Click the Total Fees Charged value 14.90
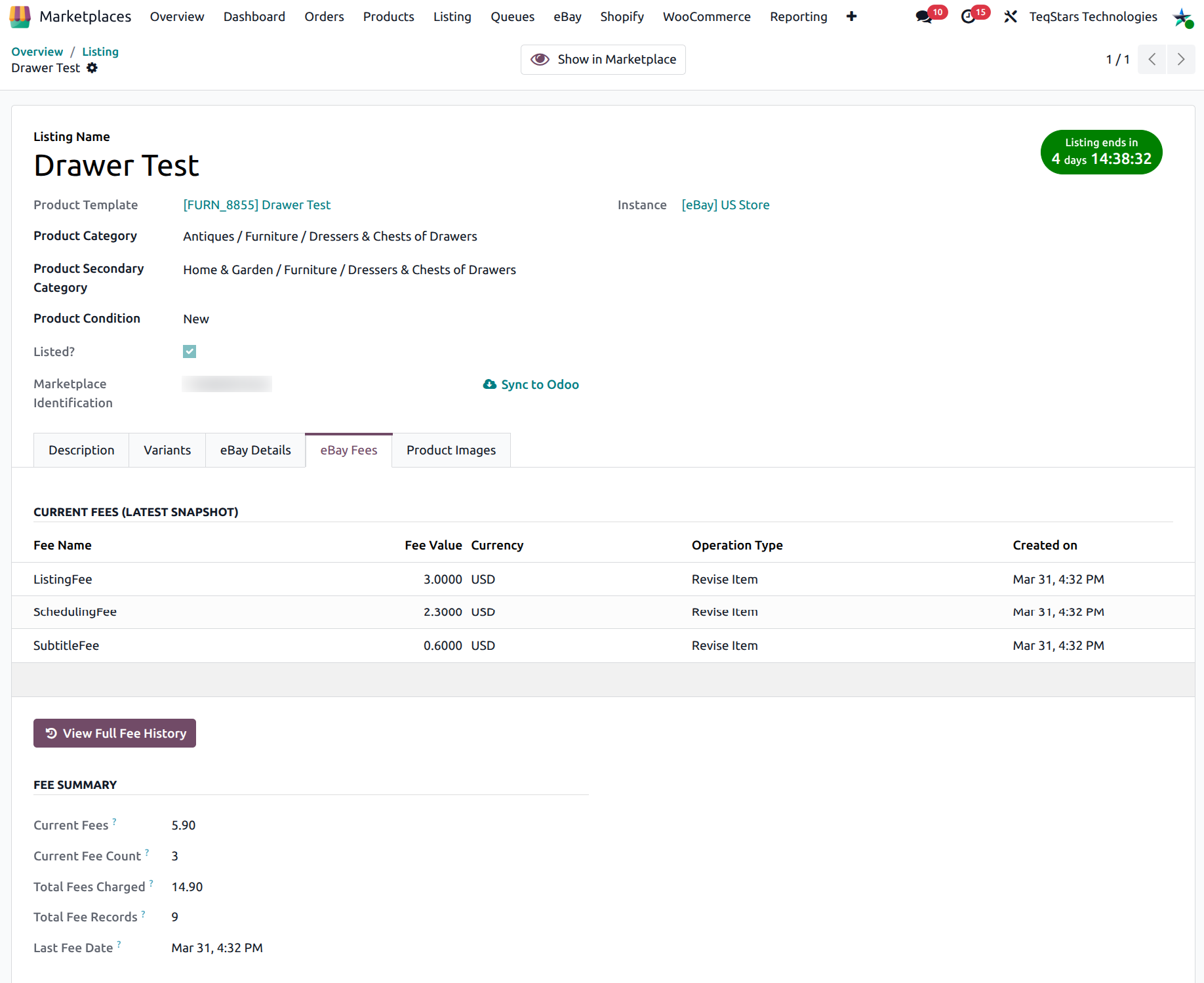Screen dimensions: 1204x983 tap(187, 887)
